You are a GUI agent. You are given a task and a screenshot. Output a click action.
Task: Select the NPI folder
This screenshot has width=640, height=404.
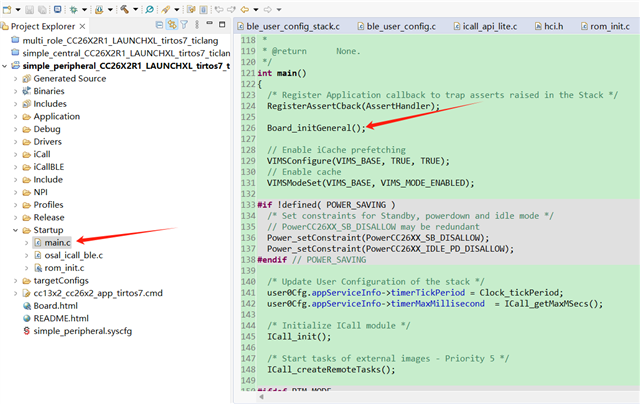pos(40,192)
